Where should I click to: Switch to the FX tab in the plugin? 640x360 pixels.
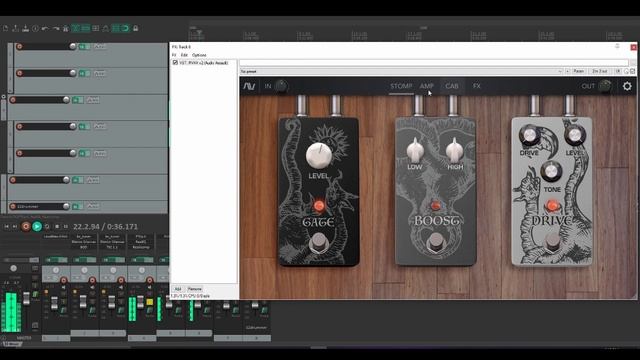coord(476,86)
